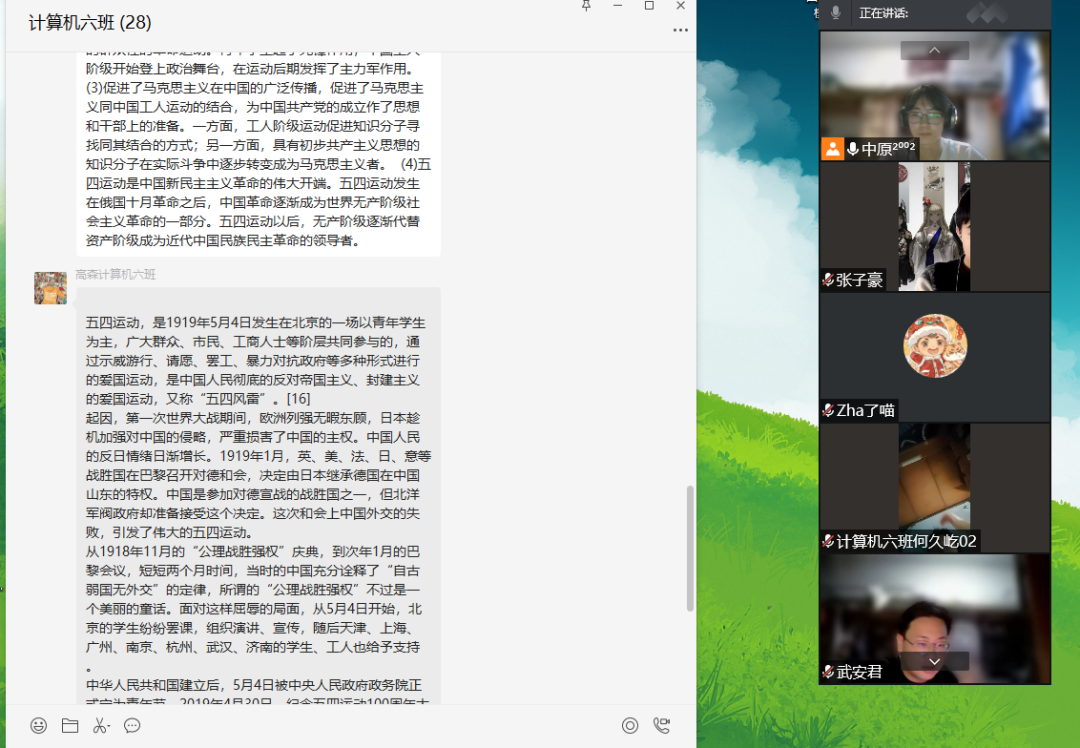Click the folder icon to send file

tap(69, 726)
